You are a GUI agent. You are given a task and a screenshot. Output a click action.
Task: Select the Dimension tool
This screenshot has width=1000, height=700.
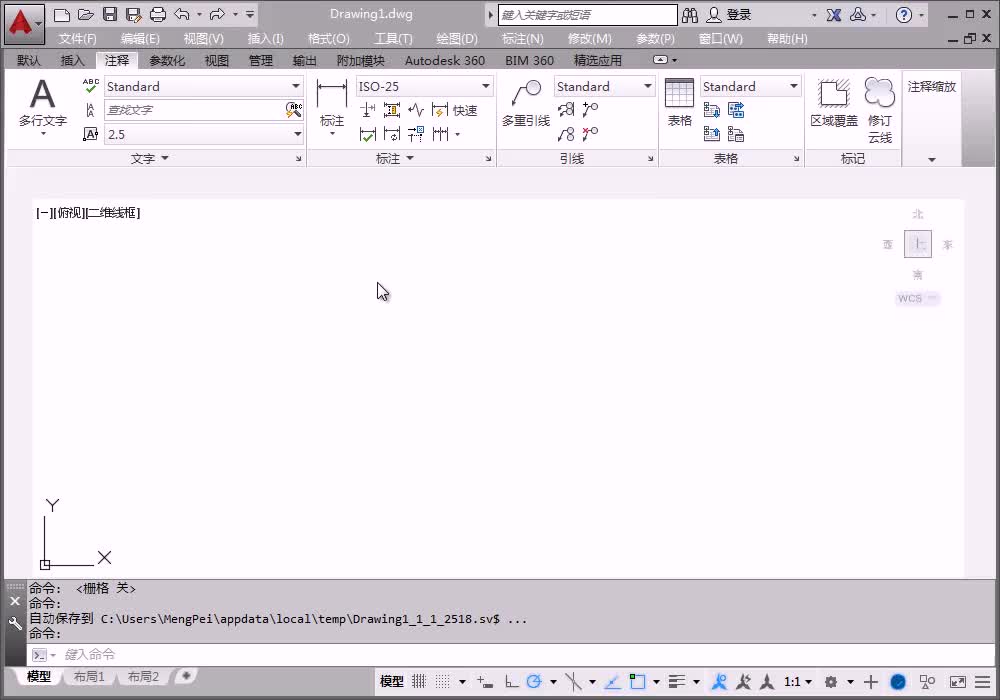click(x=332, y=106)
